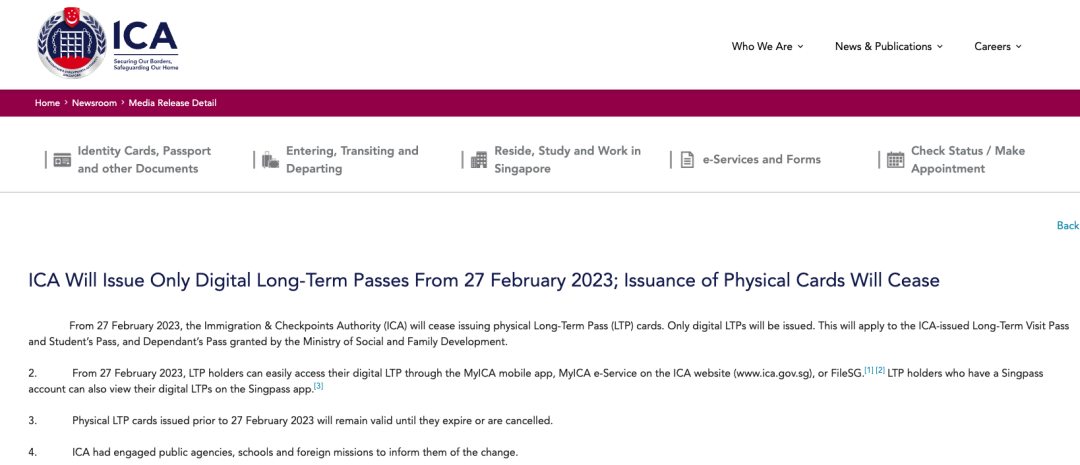Open Newsroom breadcrumb link
The image size is (1080, 465).
(x=94, y=103)
